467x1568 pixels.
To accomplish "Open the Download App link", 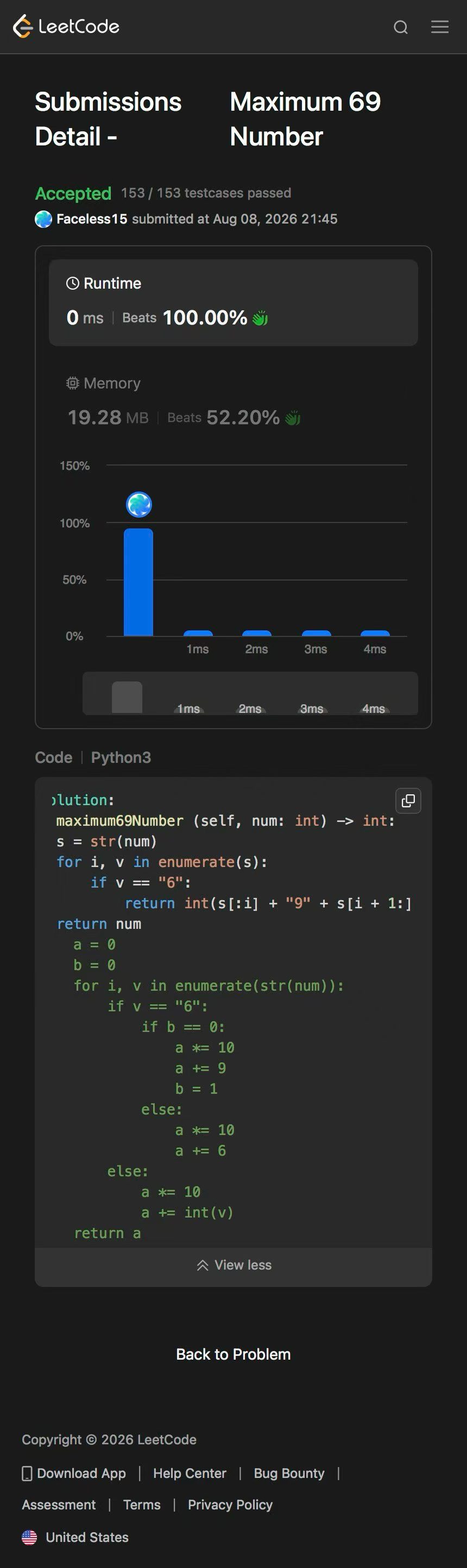I will [74, 1473].
